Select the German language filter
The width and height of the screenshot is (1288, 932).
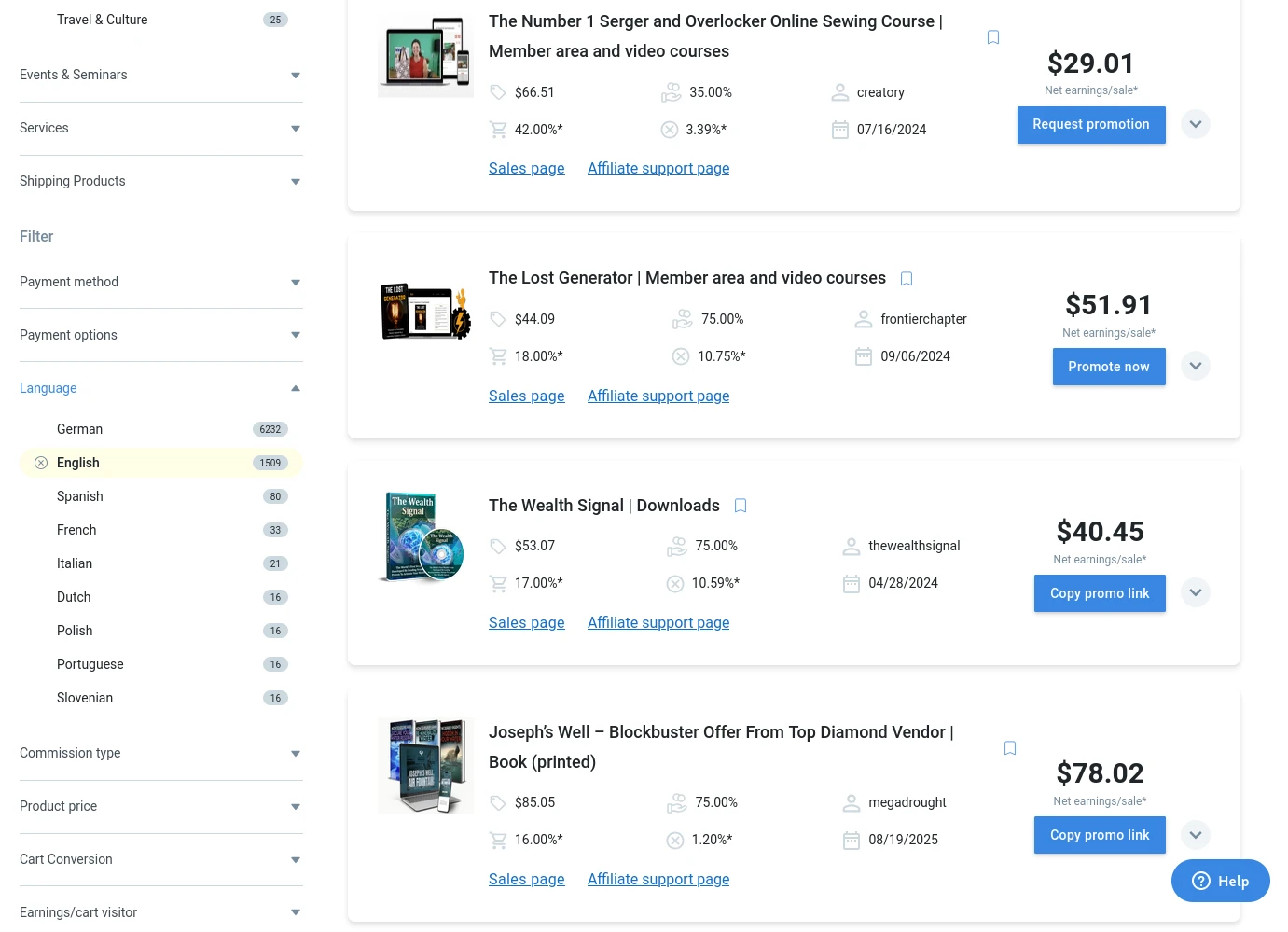coord(79,429)
